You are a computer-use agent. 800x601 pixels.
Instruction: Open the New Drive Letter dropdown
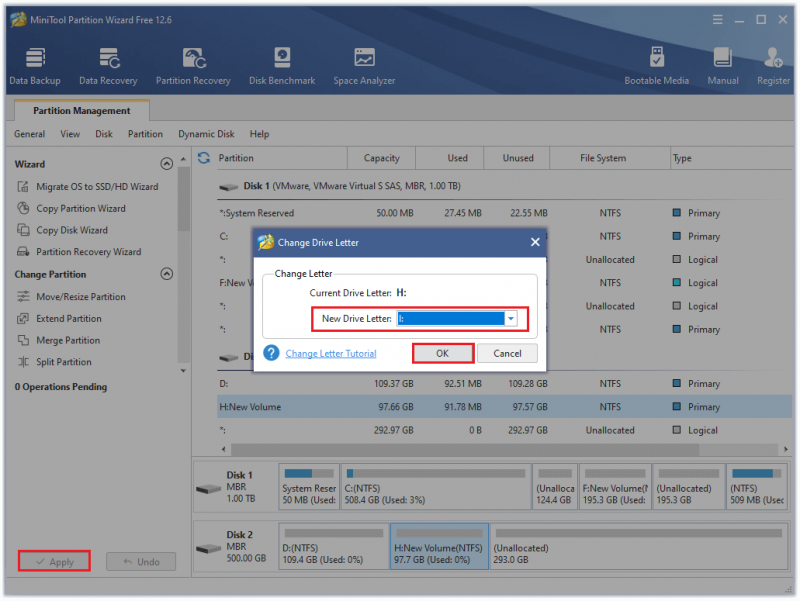click(511, 319)
